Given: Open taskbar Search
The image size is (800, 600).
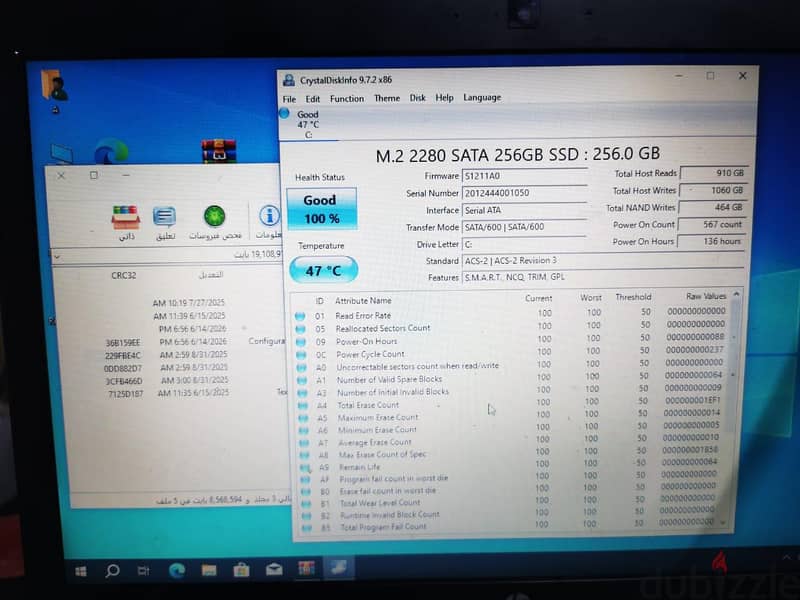Looking at the screenshot, I should (x=112, y=570).
